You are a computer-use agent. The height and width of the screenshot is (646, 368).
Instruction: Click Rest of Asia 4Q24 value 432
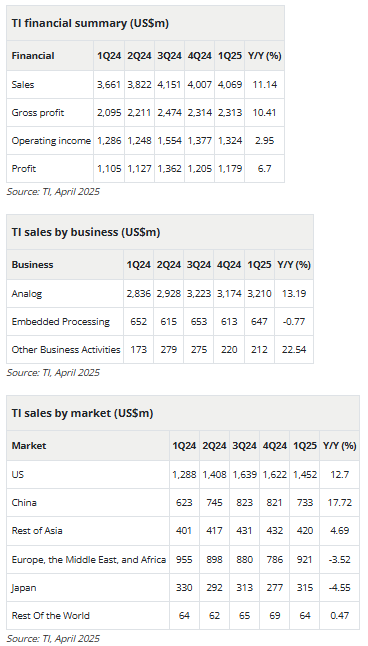click(274, 531)
